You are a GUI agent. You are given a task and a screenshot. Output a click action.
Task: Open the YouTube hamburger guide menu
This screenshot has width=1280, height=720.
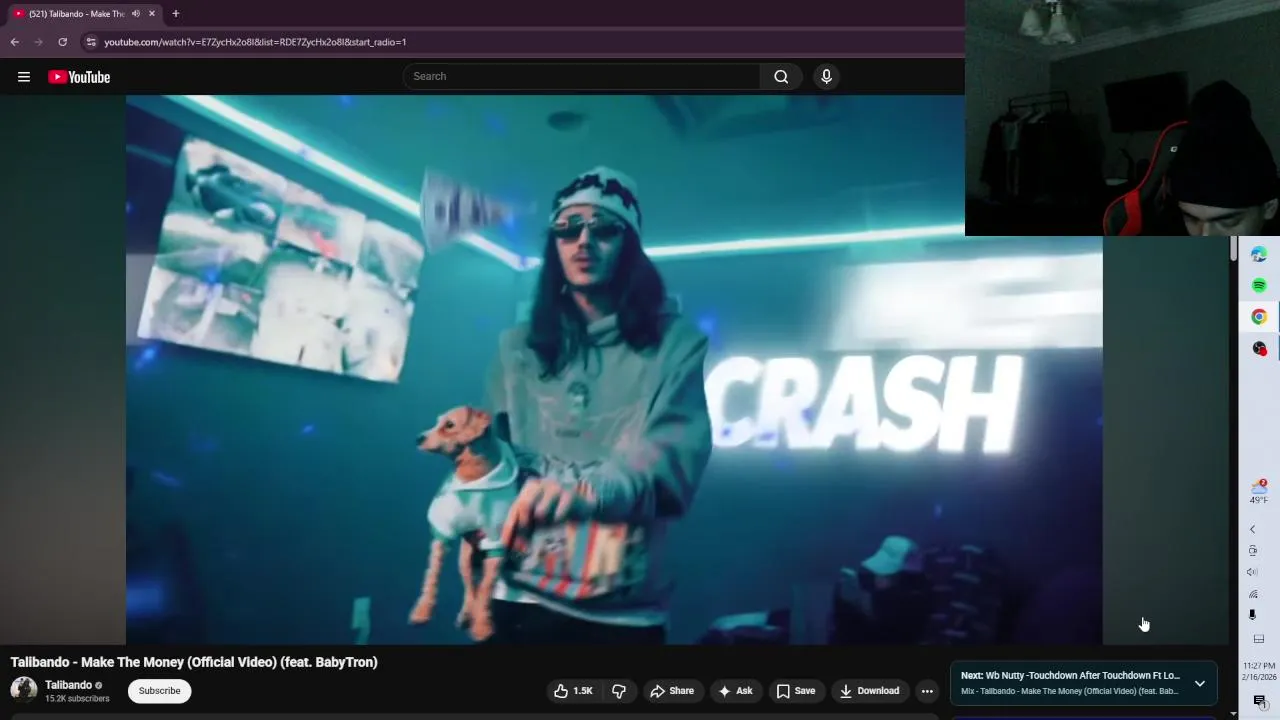(24, 77)
